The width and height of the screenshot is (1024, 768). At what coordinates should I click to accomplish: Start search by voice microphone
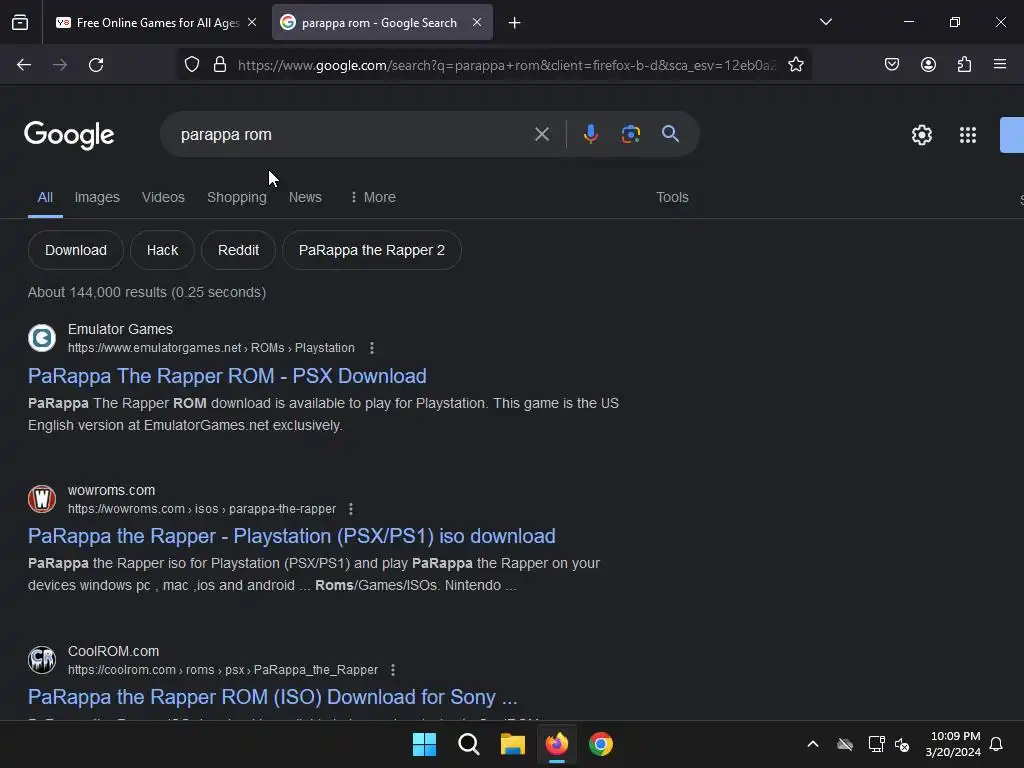click(590, 135)
